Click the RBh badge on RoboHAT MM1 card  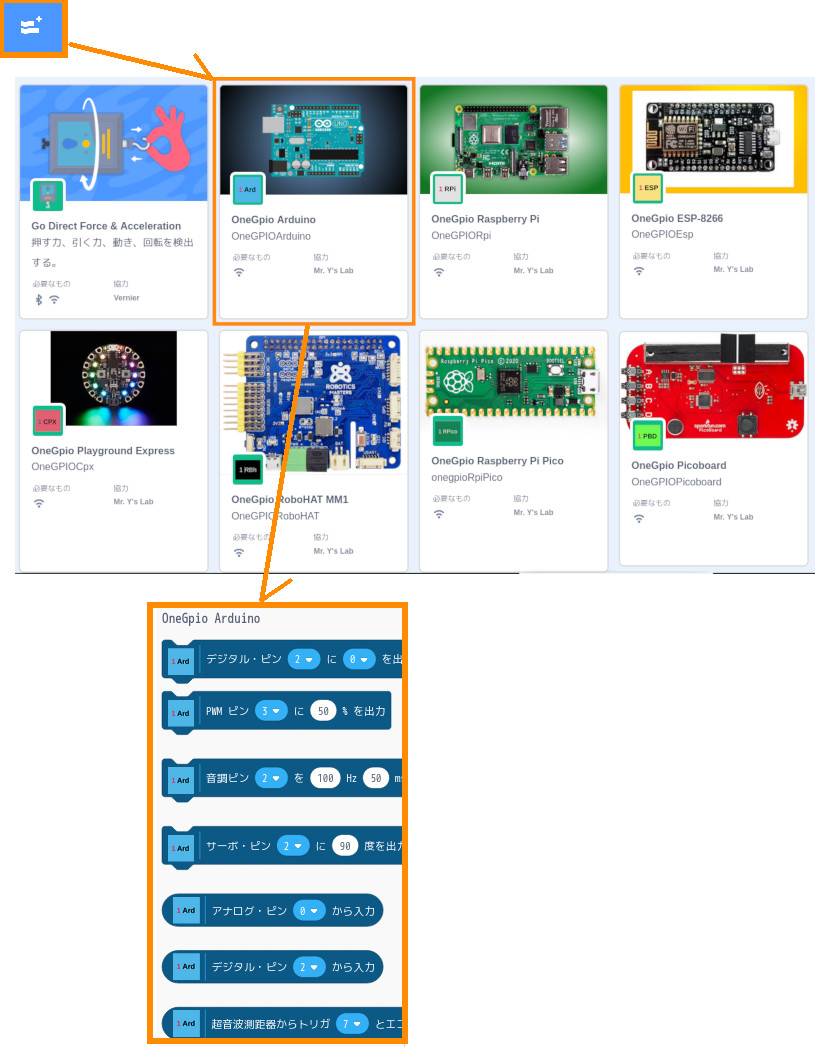tap(247, 469)
